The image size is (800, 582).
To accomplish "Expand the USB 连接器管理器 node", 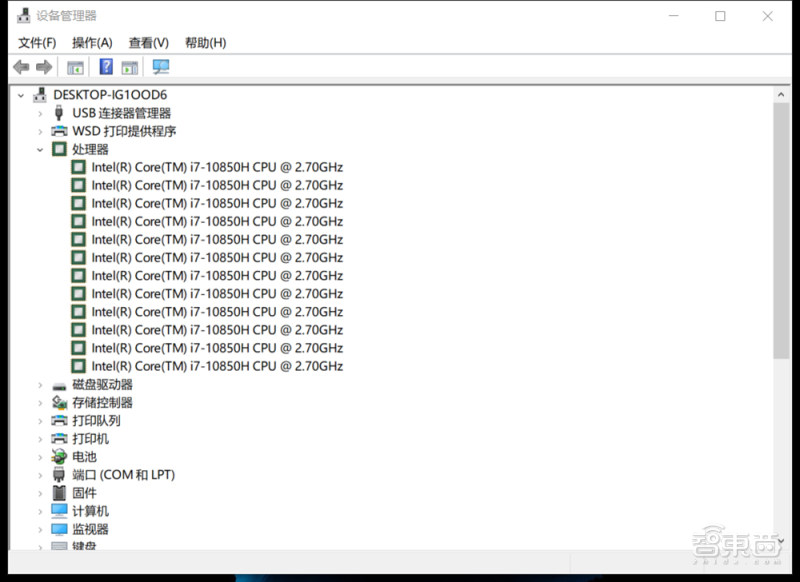I will coord(40,112).
